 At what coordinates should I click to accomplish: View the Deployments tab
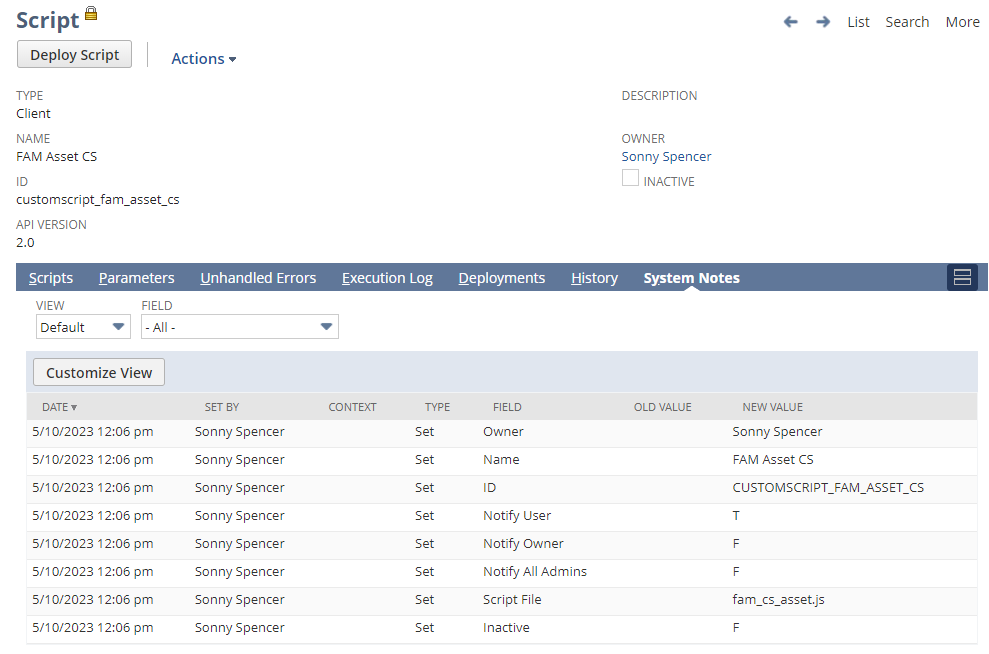coord(501,277)
